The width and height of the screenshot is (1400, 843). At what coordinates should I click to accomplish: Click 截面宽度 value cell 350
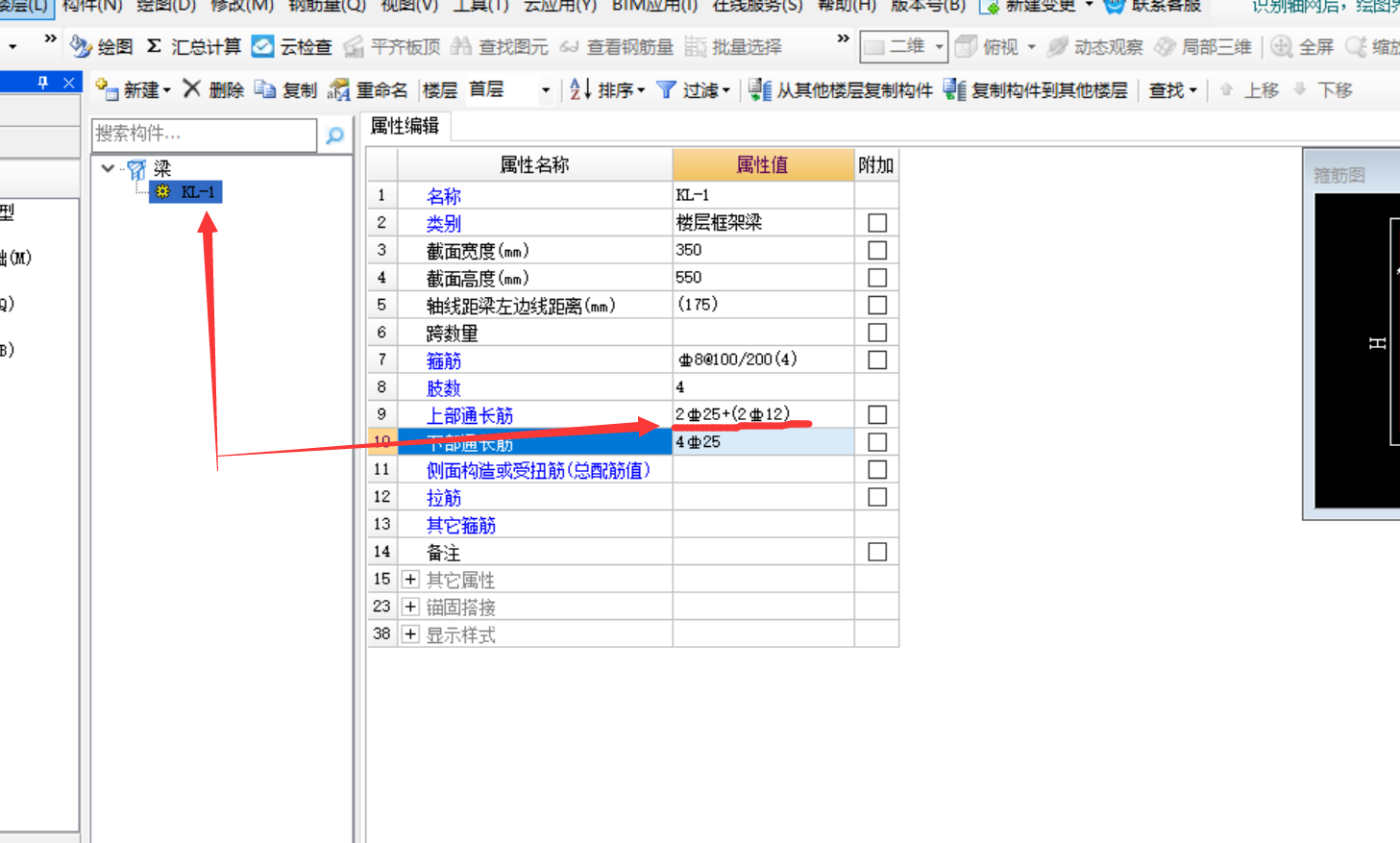pos(763,250)
